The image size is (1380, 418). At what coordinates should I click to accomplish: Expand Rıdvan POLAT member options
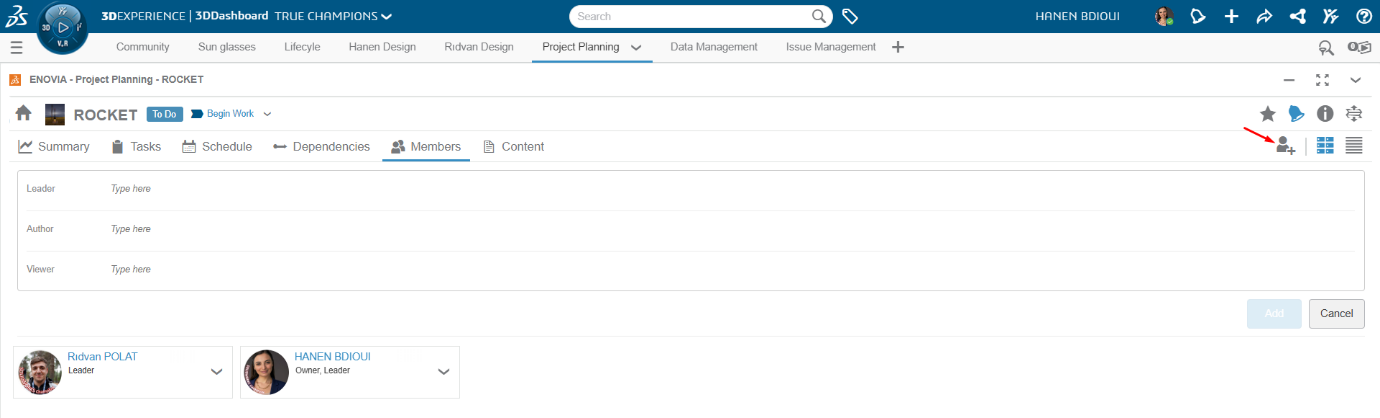[x=216, y=372]
